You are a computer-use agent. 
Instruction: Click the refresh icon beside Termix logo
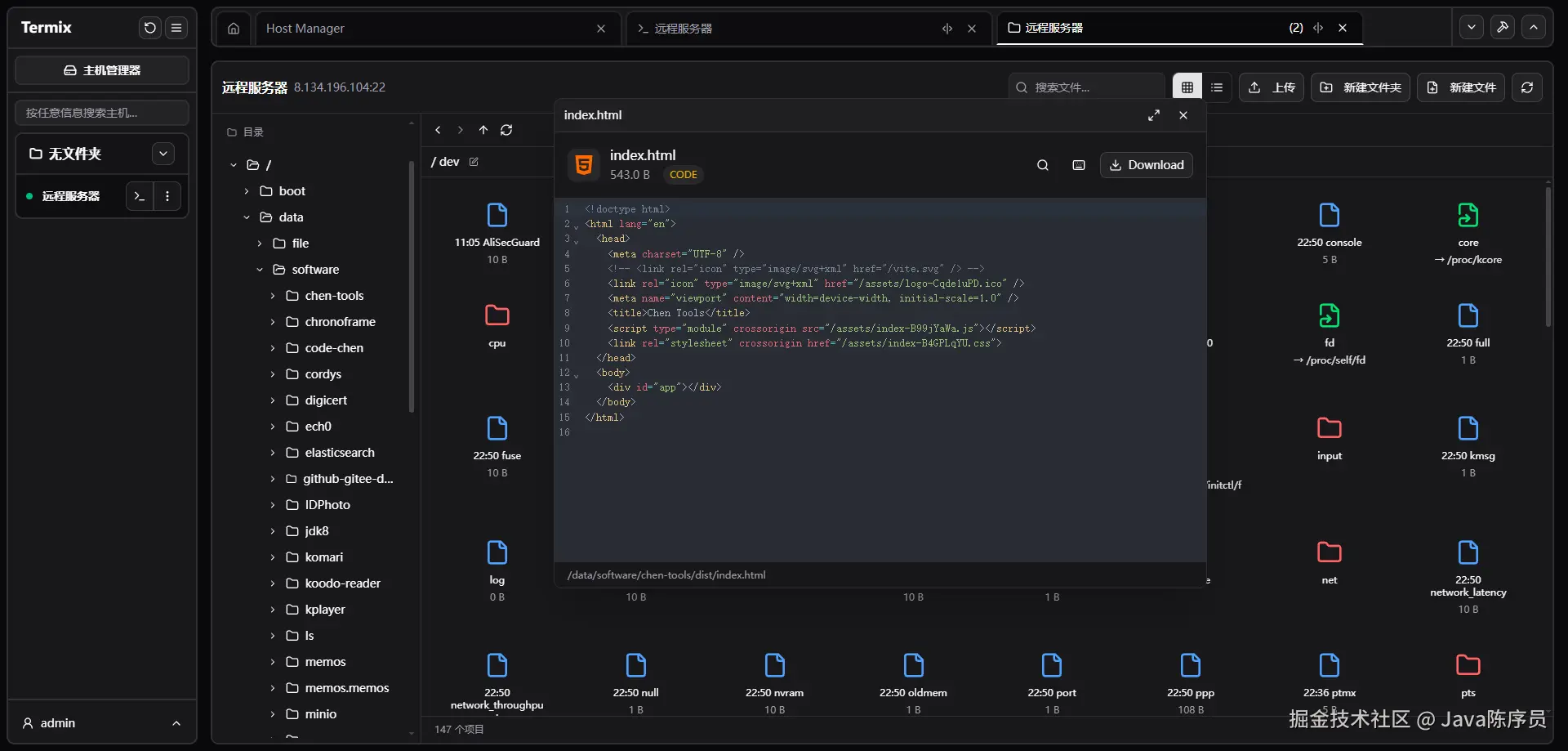[x=149, y=28]
